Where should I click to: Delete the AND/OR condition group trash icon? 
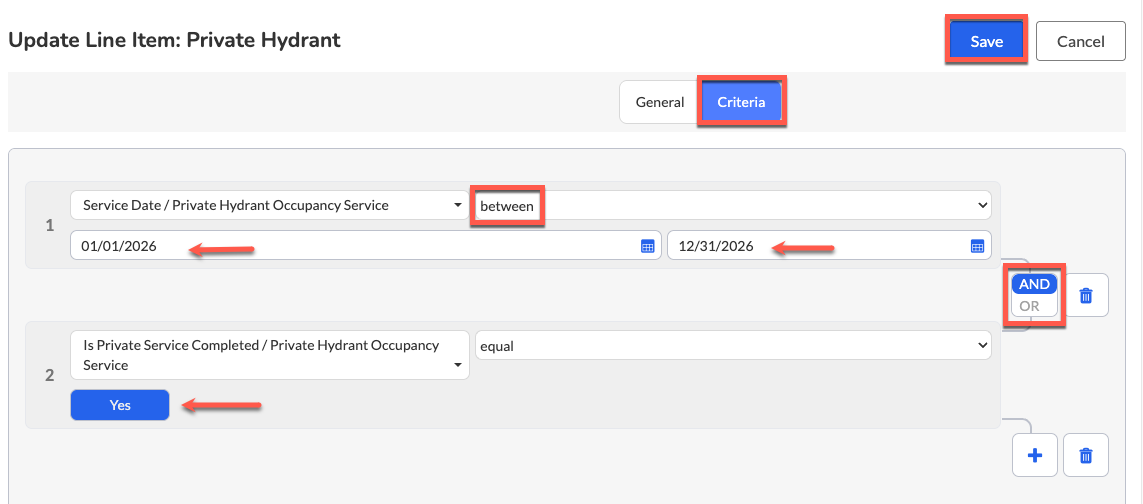tap(1085, 295)
